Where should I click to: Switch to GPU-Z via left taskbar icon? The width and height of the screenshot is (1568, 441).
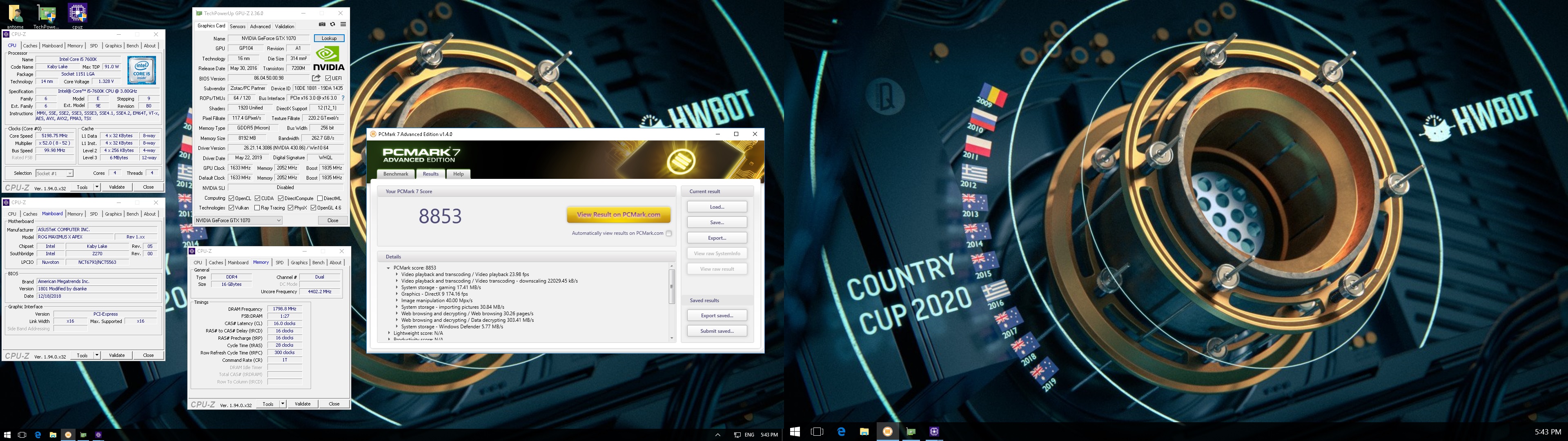tap(83, 435)
